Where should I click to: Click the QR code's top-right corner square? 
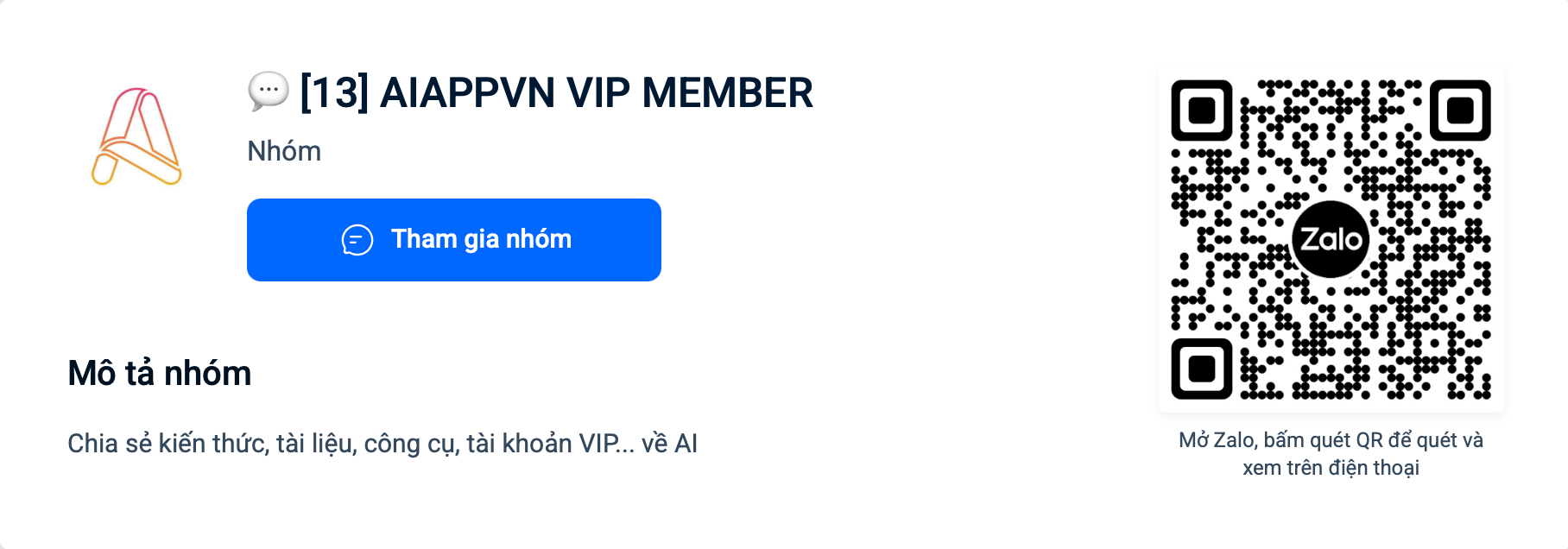coord(1460,110)
